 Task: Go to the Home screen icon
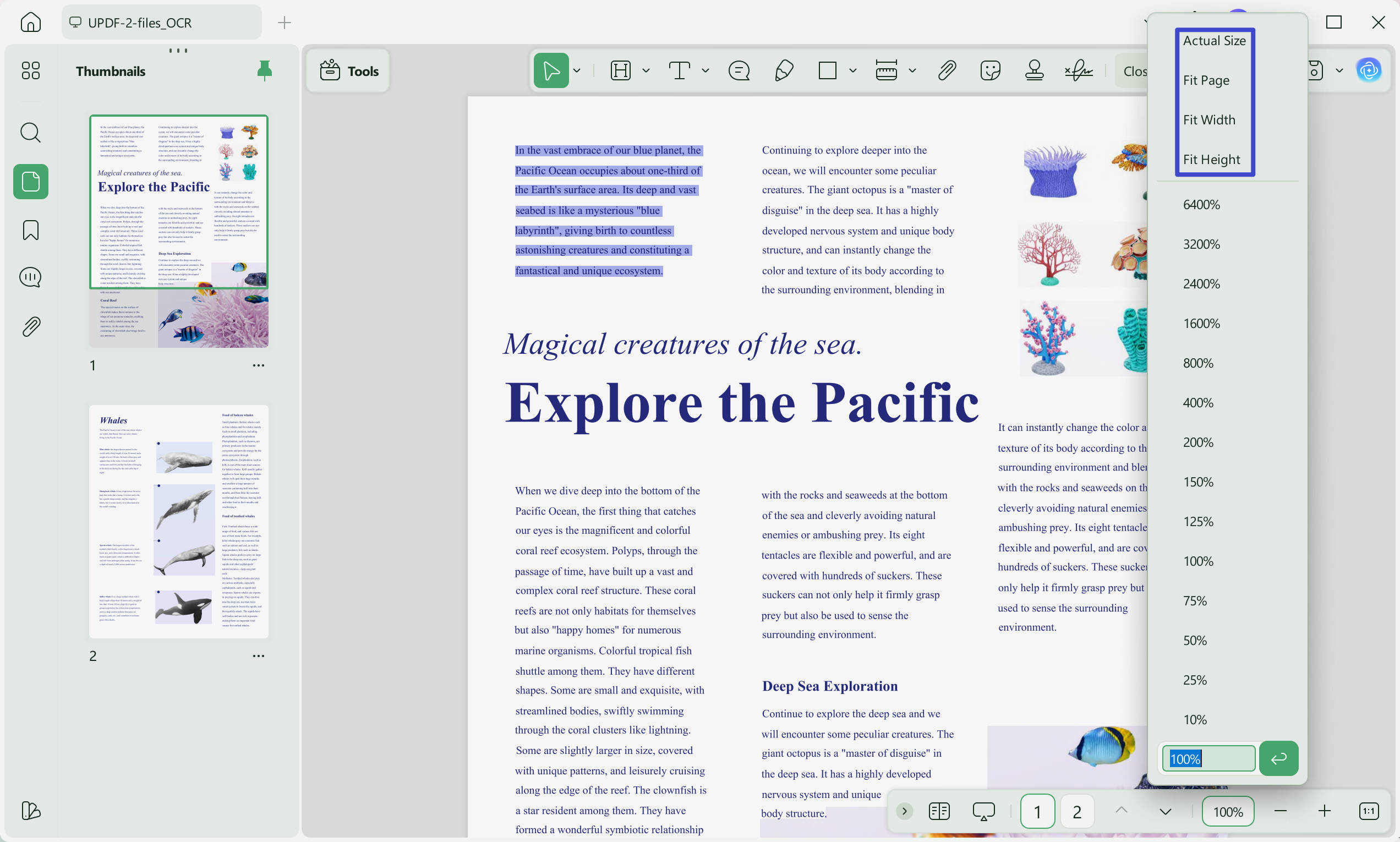click(x=31, y=22)
